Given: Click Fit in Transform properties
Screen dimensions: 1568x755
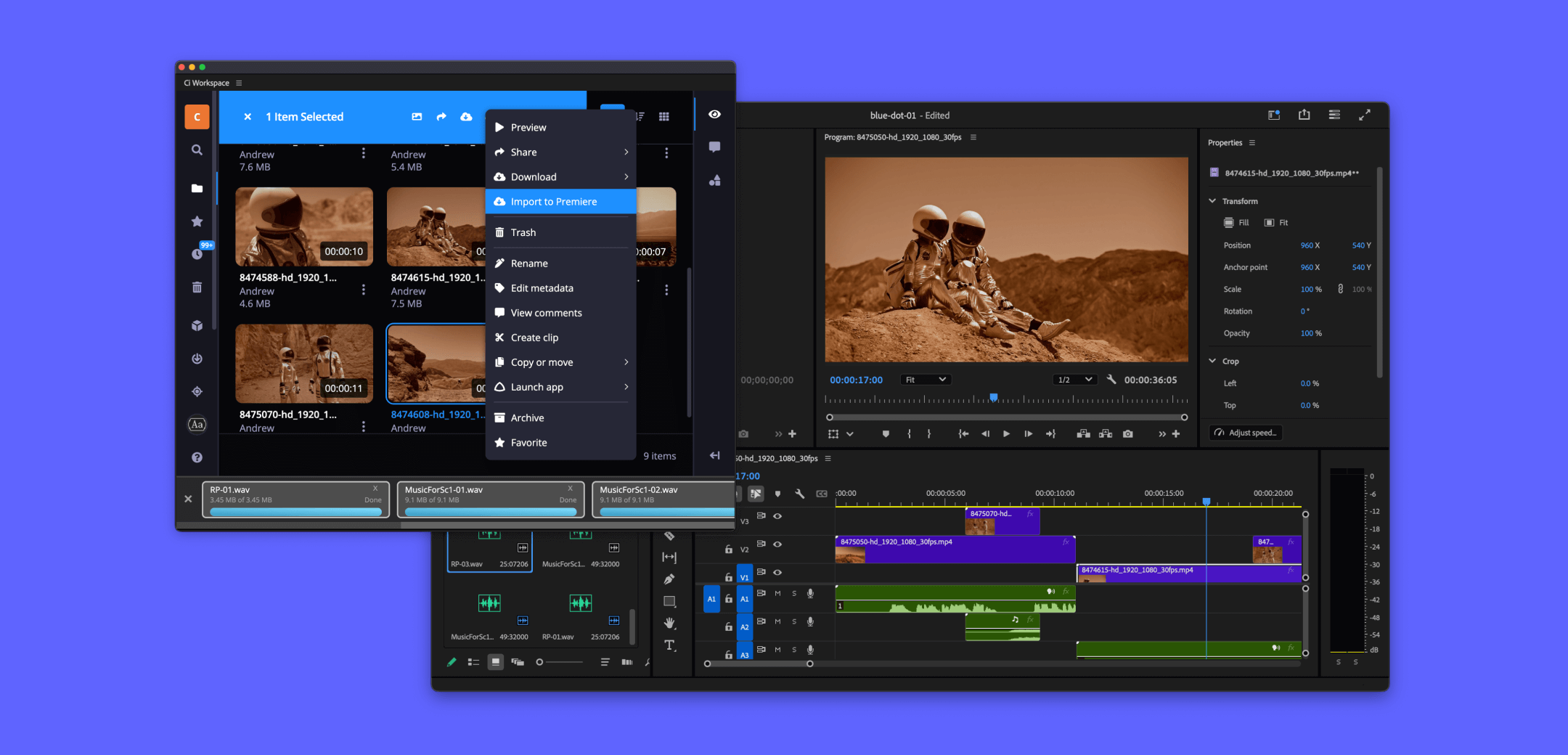Looking at the screenshot, I should [x=1276, y=223].
